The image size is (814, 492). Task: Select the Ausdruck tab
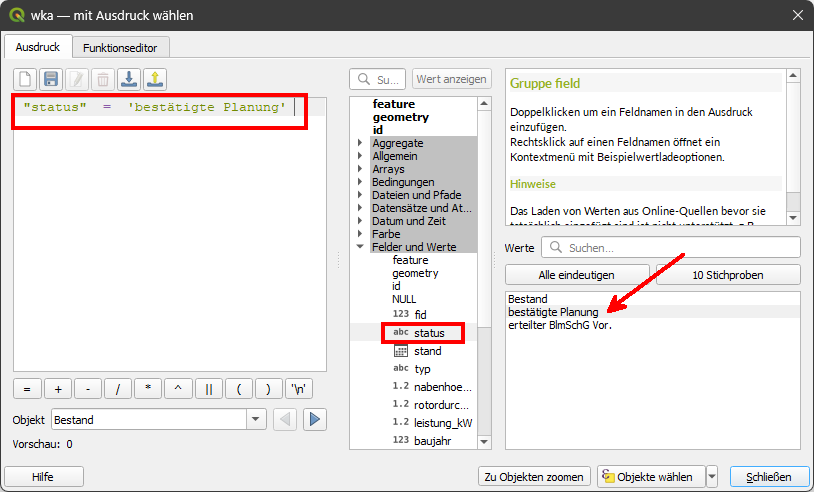click(x=37, y=47)
